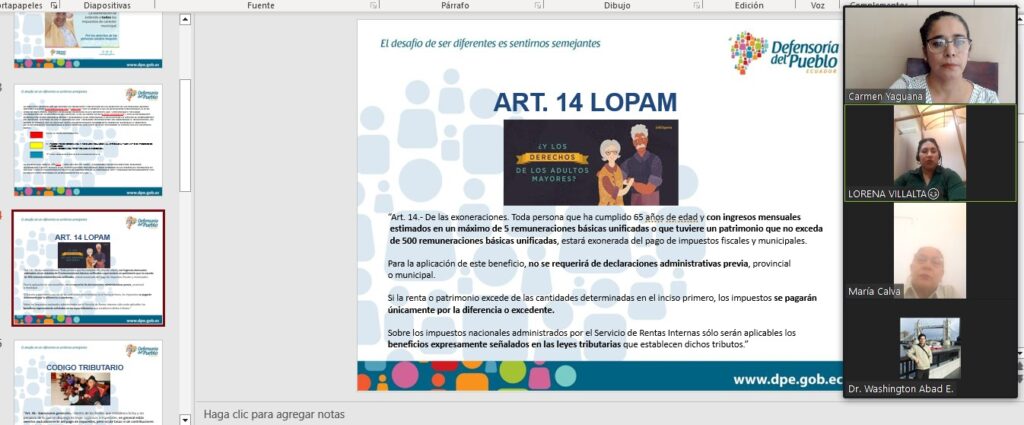1024x425 pixels.
Task: Select the elderly couple image on the slide
Action: point(590,162)
